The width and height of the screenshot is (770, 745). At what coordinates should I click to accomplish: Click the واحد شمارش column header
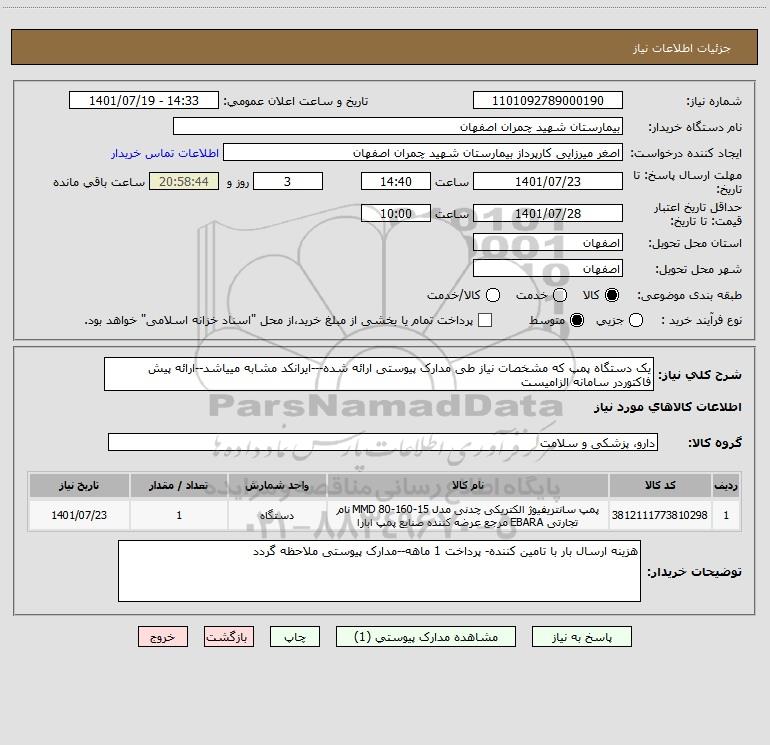click(x=277, y=485)
